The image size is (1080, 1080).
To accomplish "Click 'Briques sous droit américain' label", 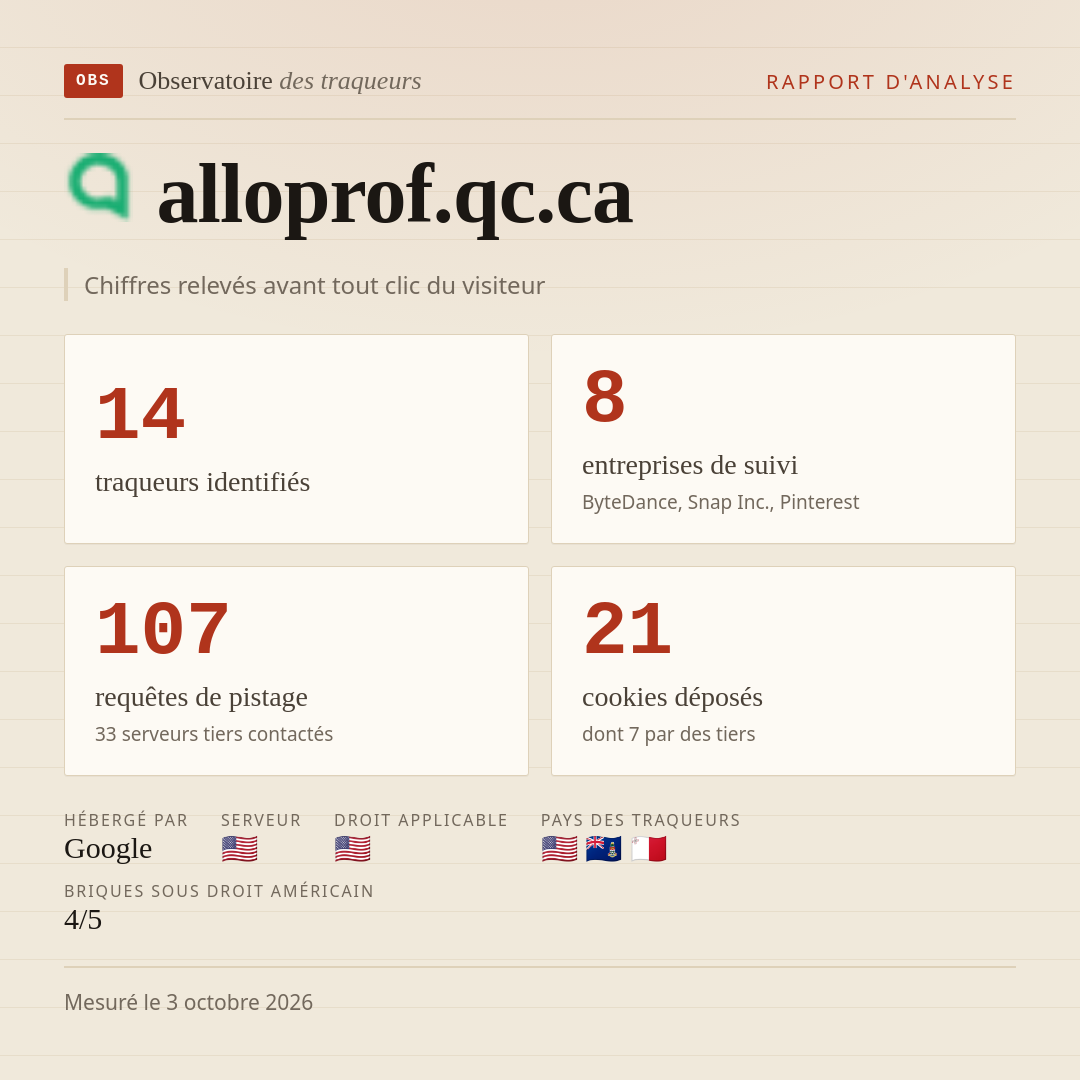I will pos(219,891).
